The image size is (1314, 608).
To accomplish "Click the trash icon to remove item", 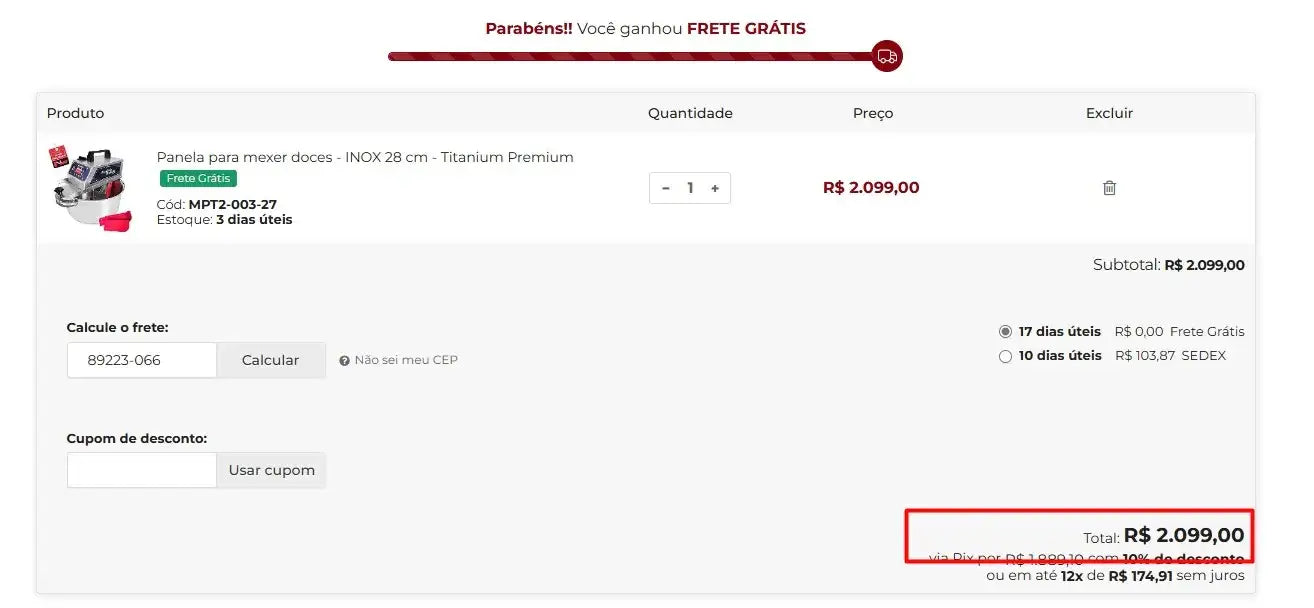I will tap(1109, 188).
